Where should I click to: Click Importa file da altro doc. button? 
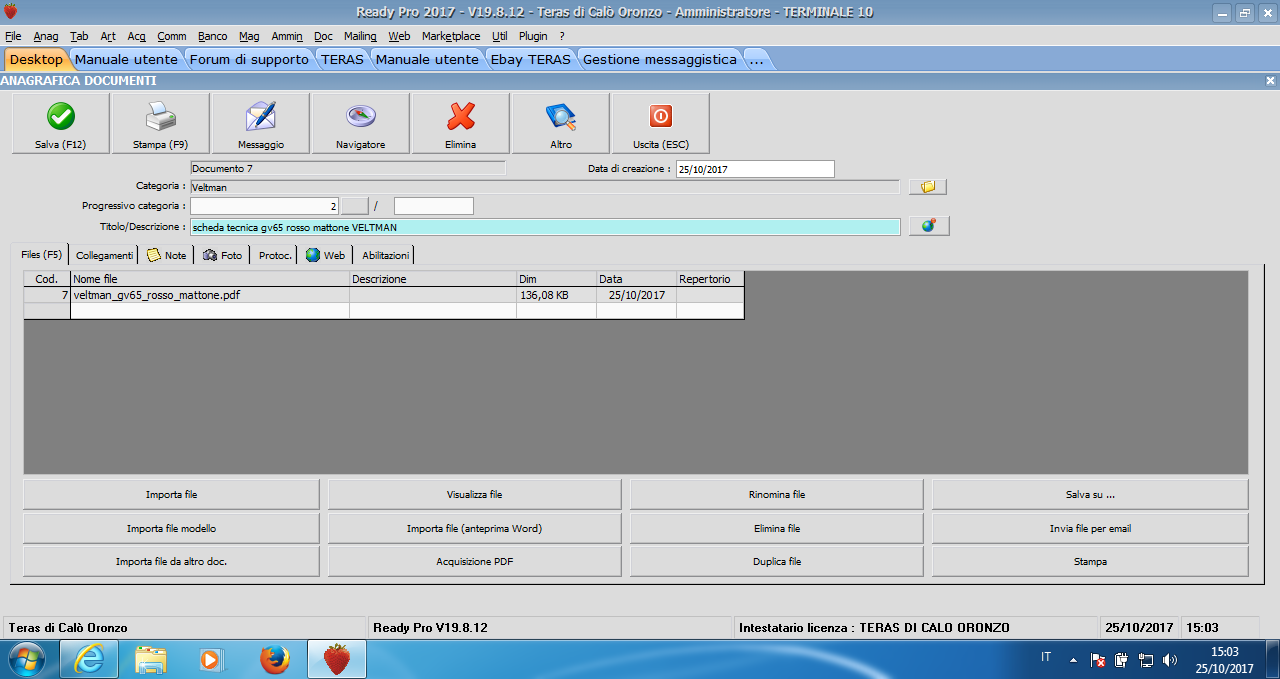pos(171,561)
